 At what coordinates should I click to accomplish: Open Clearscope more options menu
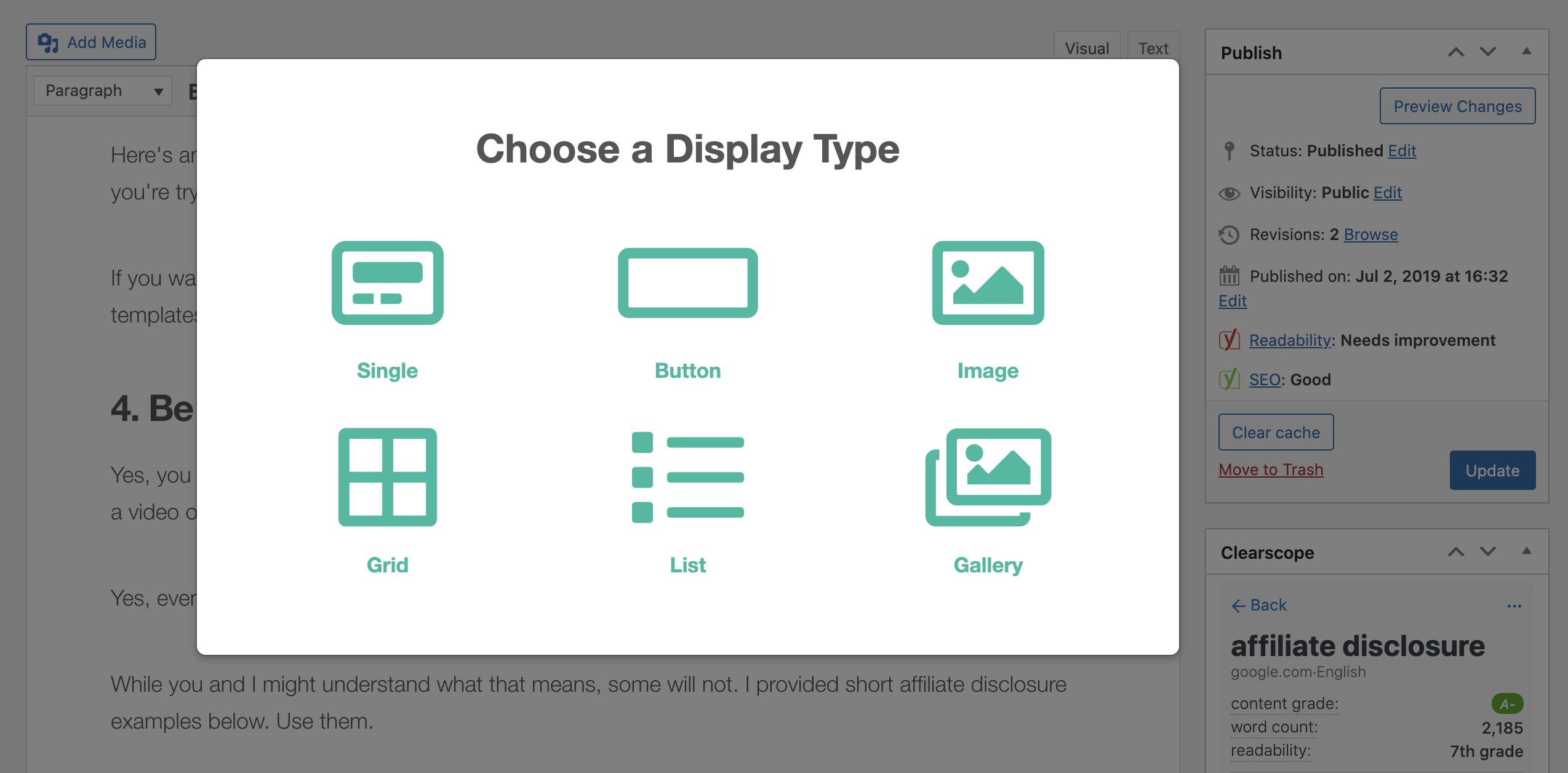click(1514, 606)
